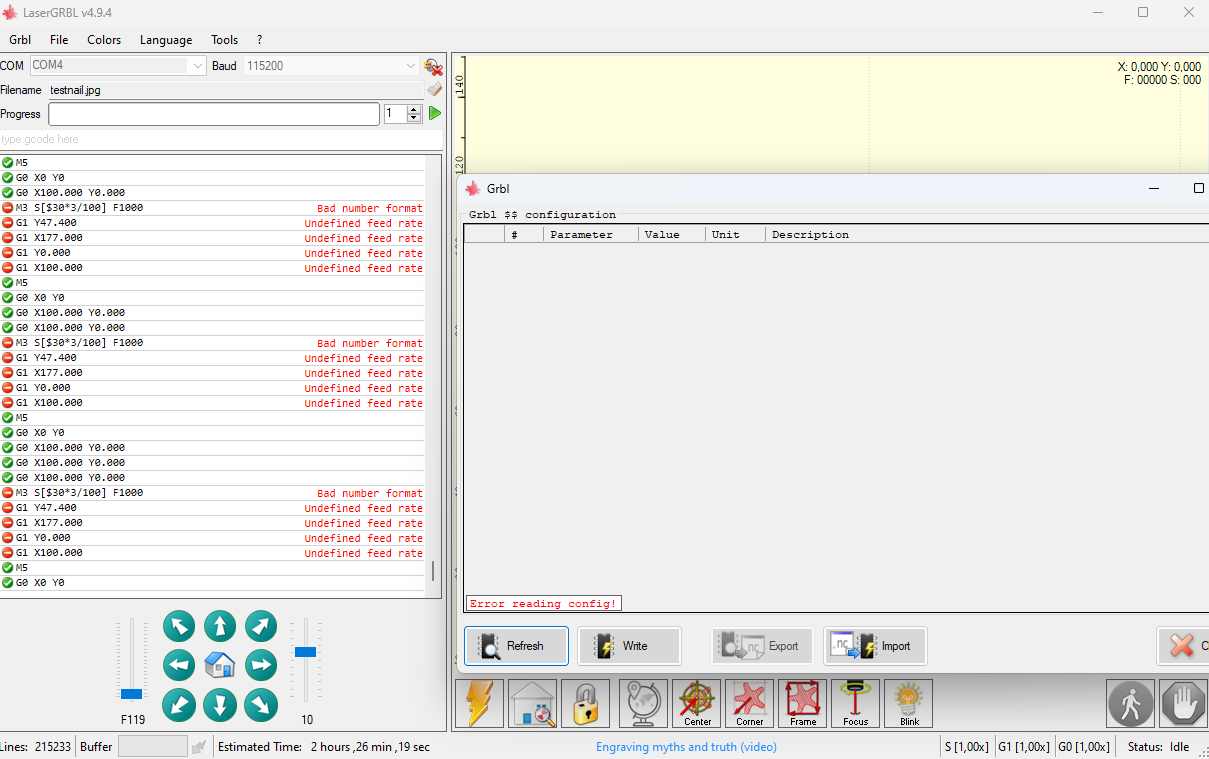Jog down with the down arrow button
Viewport: 1209px width, 759px height.
pyautogui.click(x=220, y=705)
